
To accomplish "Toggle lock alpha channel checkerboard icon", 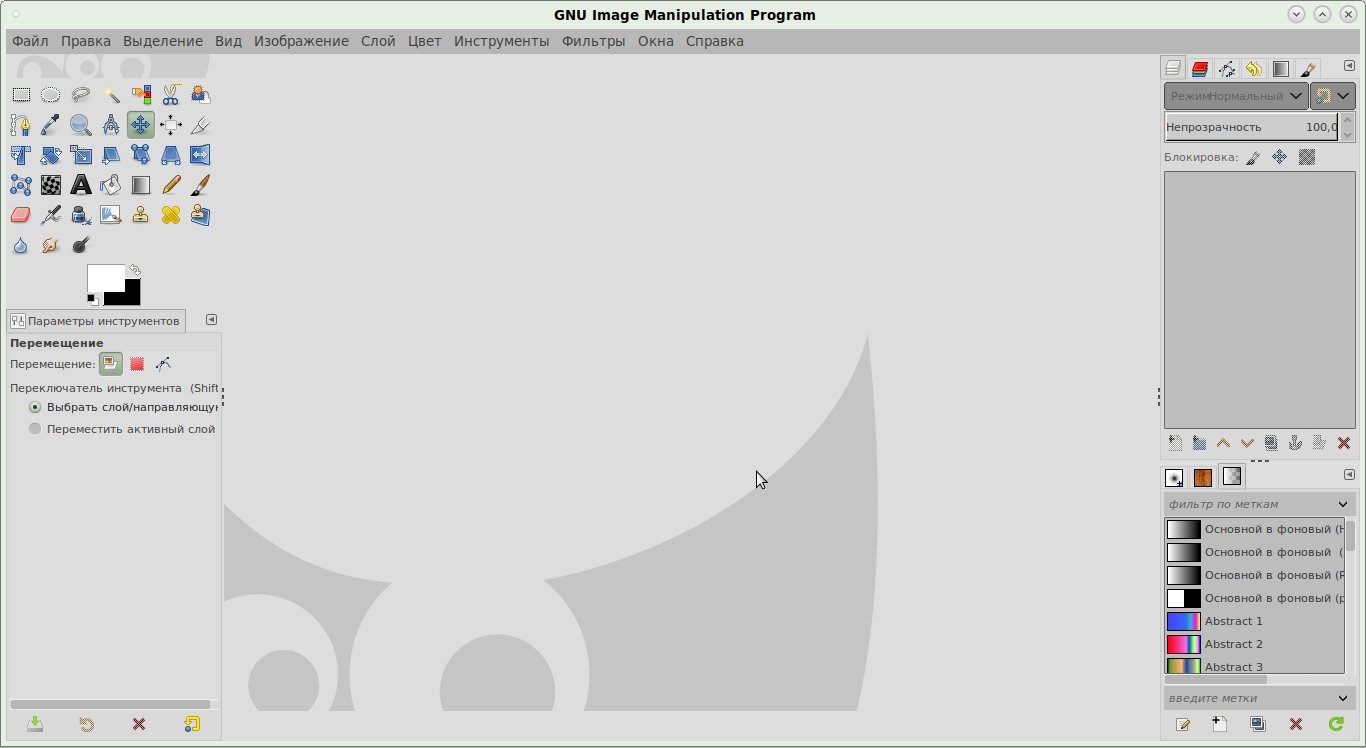I will click(x=1306, y=157).
